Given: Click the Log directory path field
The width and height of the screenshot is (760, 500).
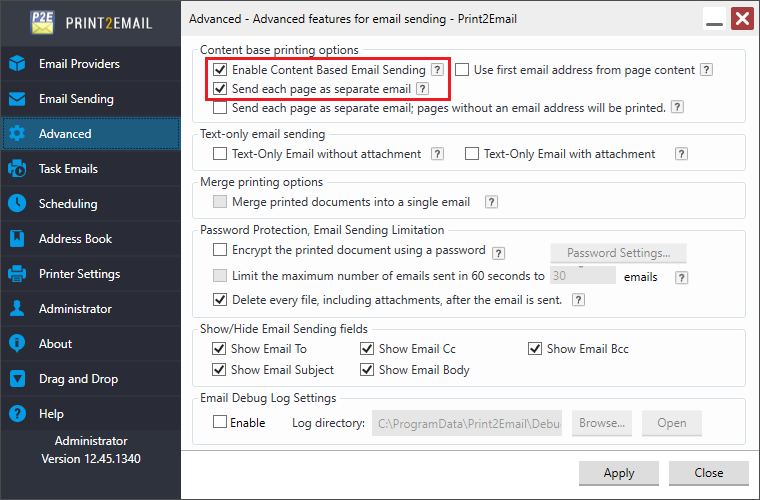Looking at the screenshot, I should coord(467,423).
